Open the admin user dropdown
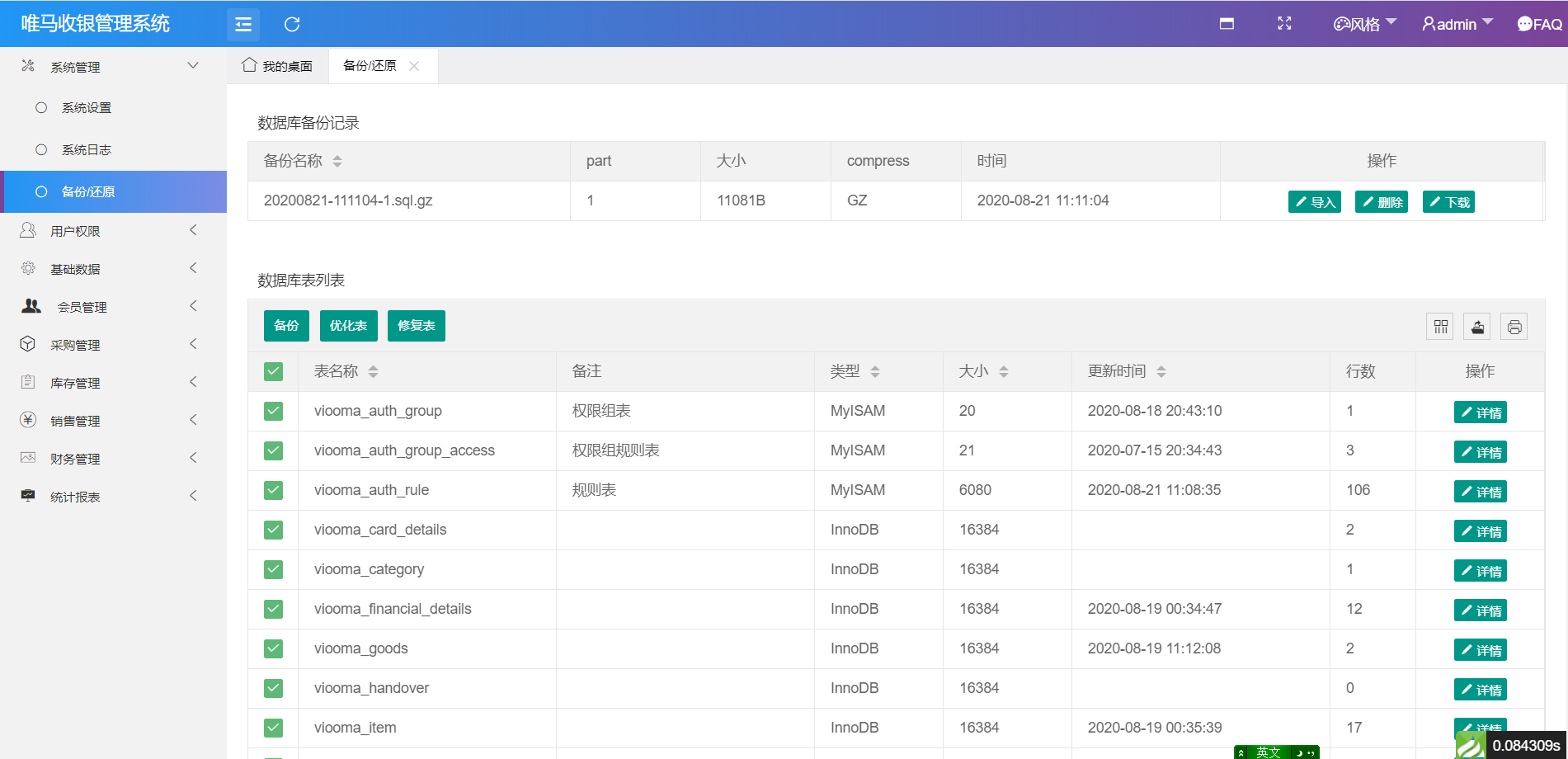 [1457, 24]
